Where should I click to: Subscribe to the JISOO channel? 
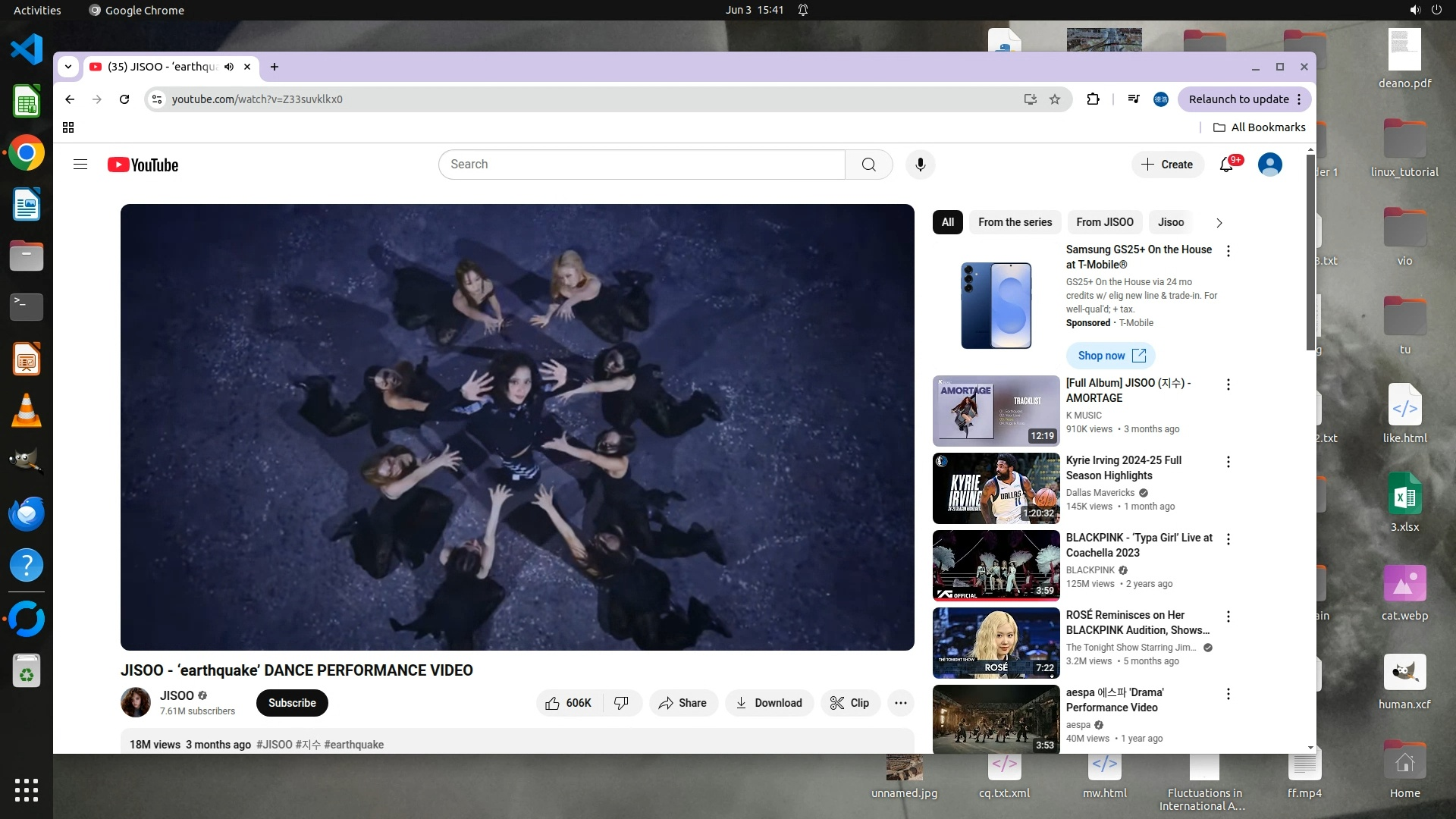(292, 703)
